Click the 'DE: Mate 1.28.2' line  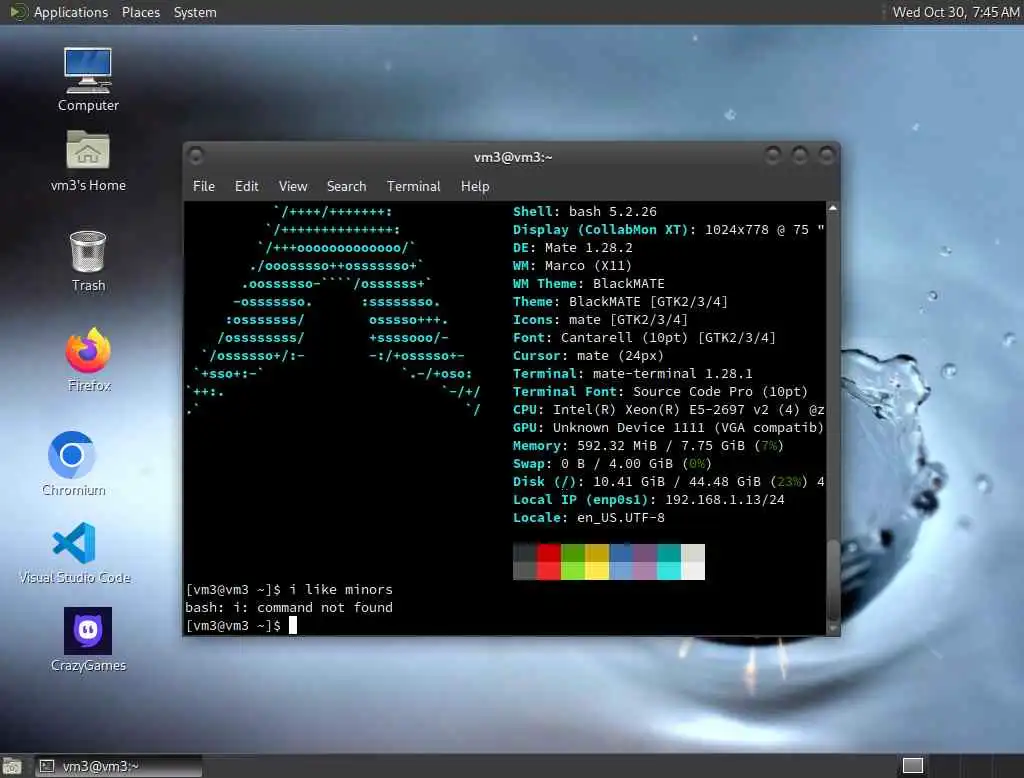(573, 248)
